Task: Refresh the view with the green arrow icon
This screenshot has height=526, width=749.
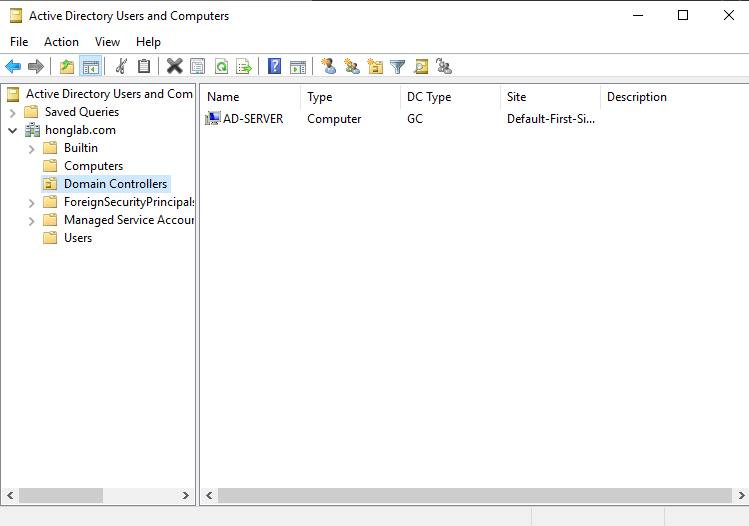Action: point(221,66)
